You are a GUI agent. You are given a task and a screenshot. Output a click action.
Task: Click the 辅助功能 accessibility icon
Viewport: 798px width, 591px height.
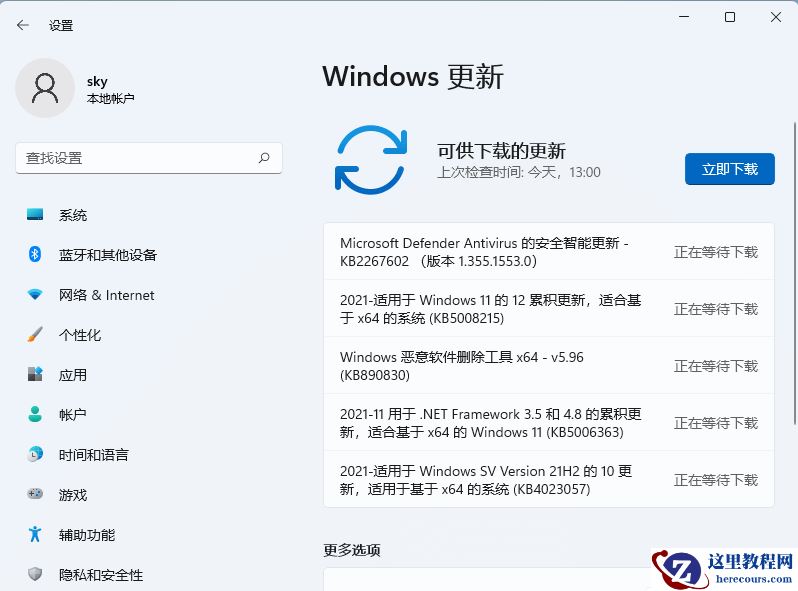tap(35, 534)
